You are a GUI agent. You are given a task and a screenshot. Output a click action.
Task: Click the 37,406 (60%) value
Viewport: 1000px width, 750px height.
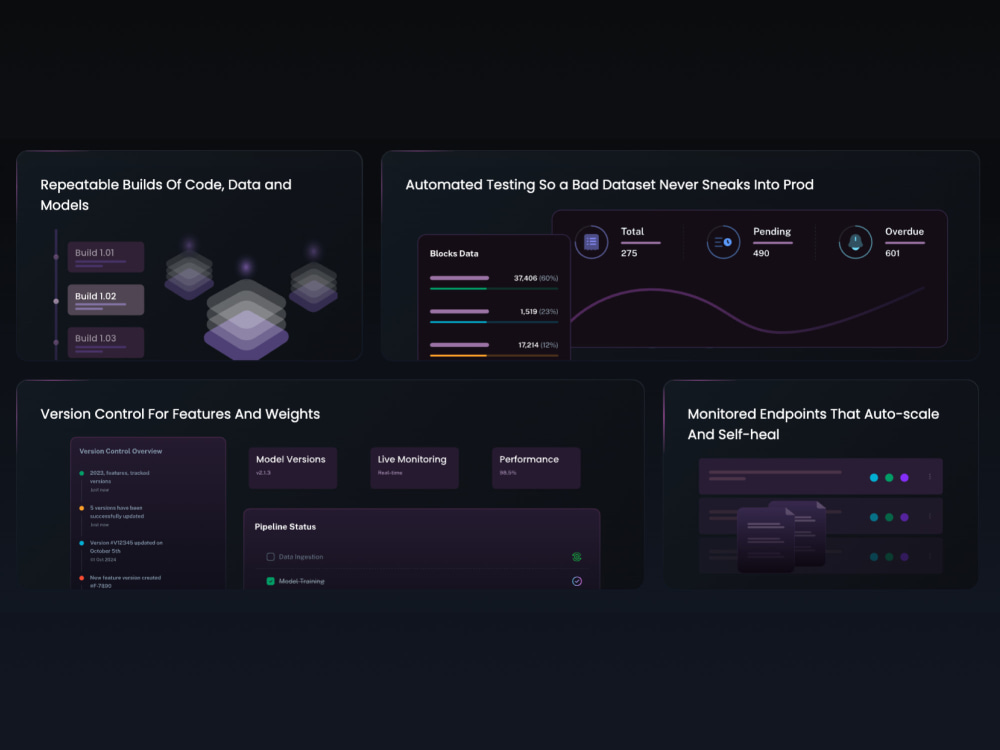coord(536,278)
